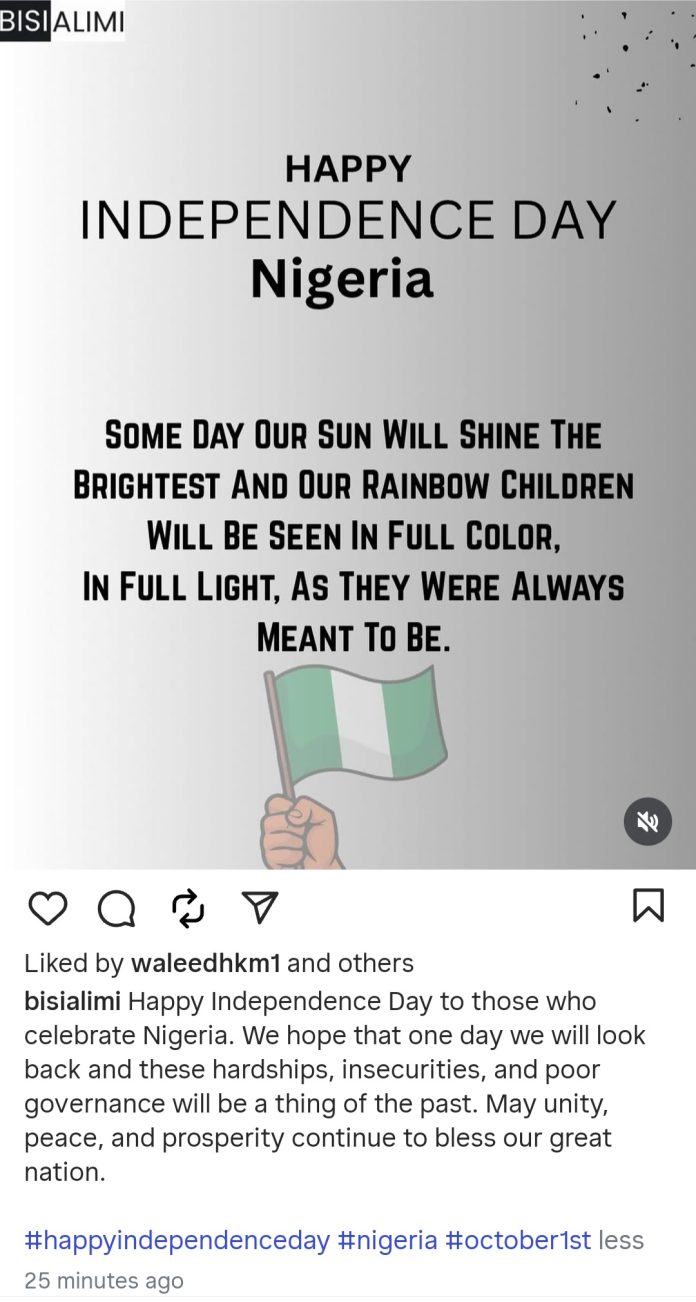The image size is (696, 1302).
Task: Open waleedhkm1's profile from likes
Action: click(206, 963)
